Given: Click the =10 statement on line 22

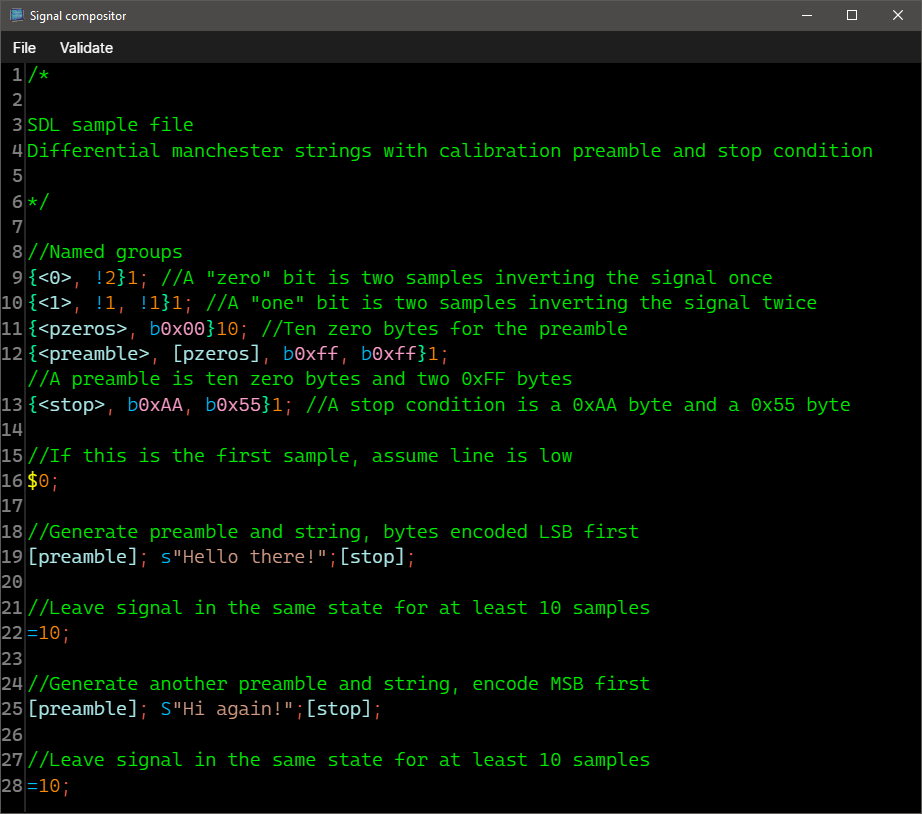Looking at the screenshot, I should [44, 633].
